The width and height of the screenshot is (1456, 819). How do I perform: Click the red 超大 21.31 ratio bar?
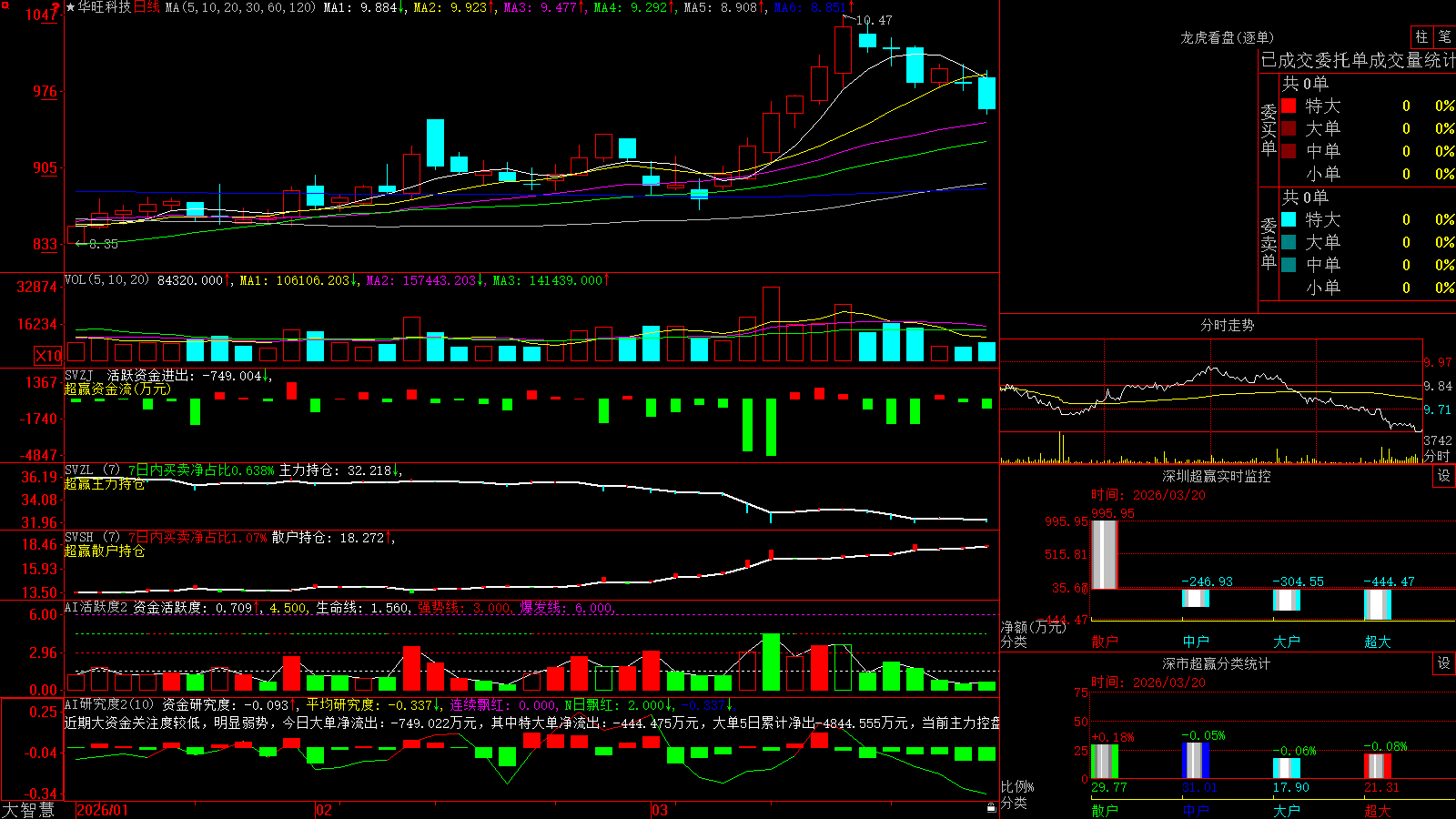1378,766
